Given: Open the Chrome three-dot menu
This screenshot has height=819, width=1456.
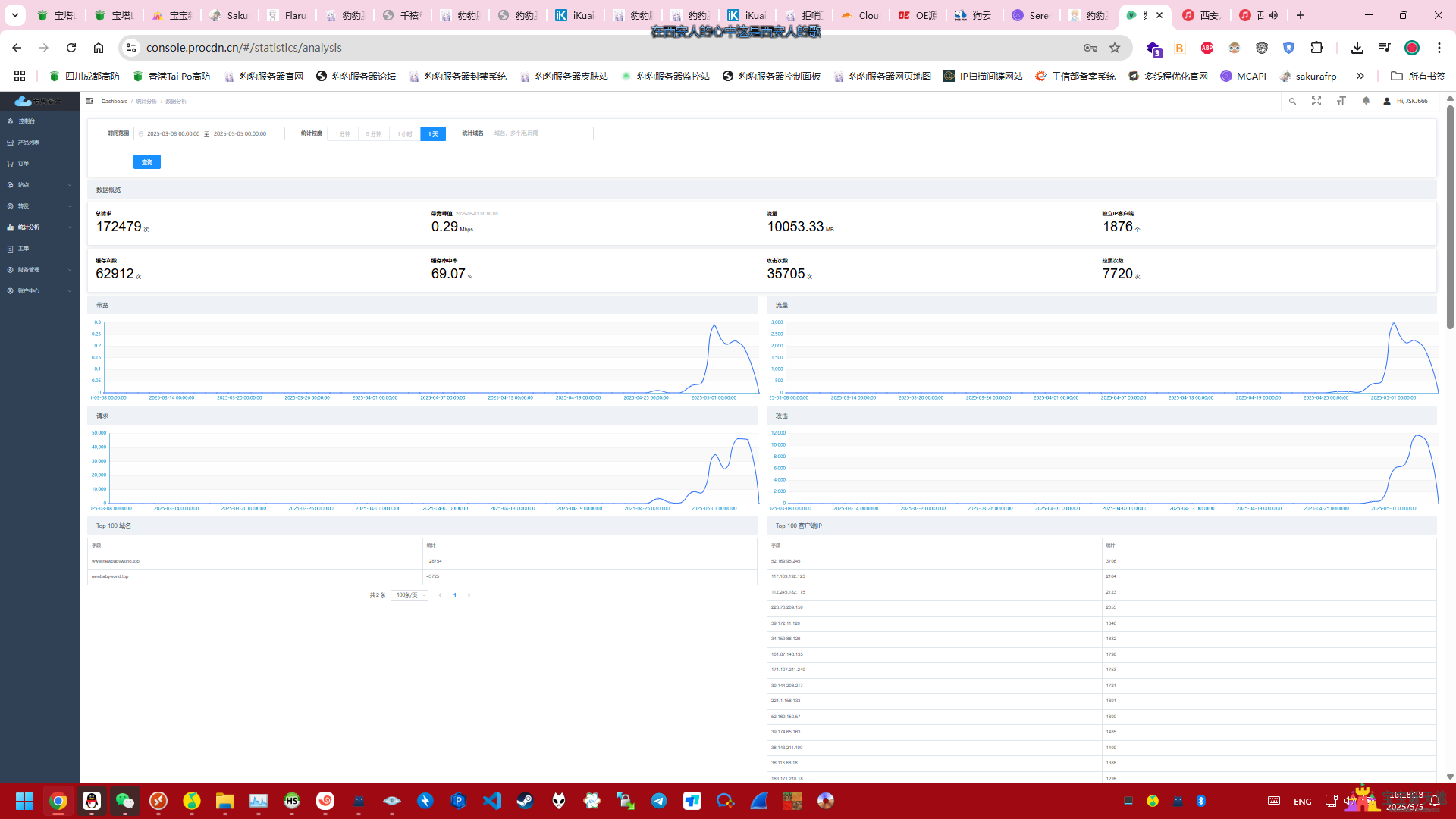Looking at the screenshot, I should tap(1439, 48).
